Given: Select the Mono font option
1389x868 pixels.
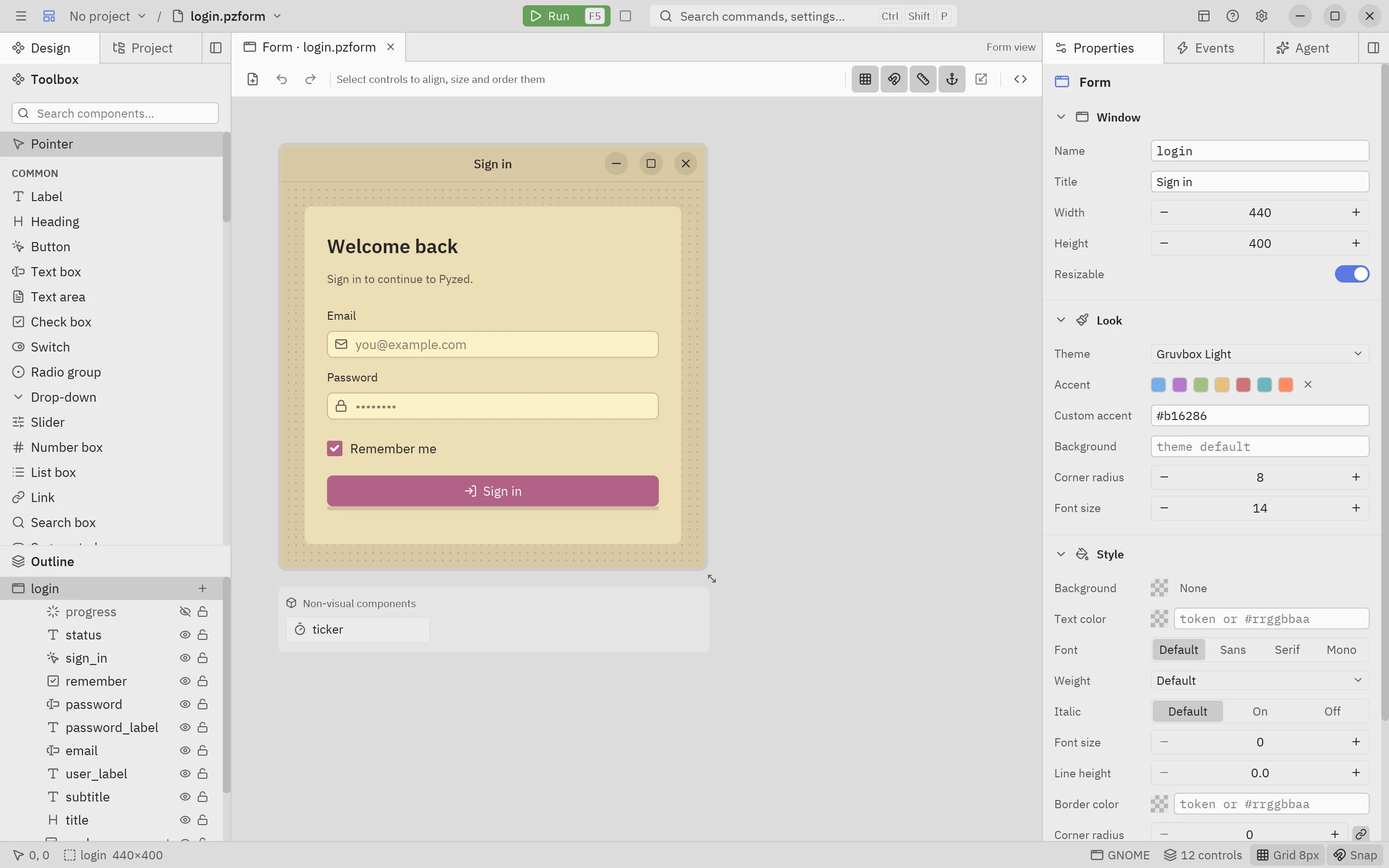Looking at the screenshot, I should tap(1341, 649).
